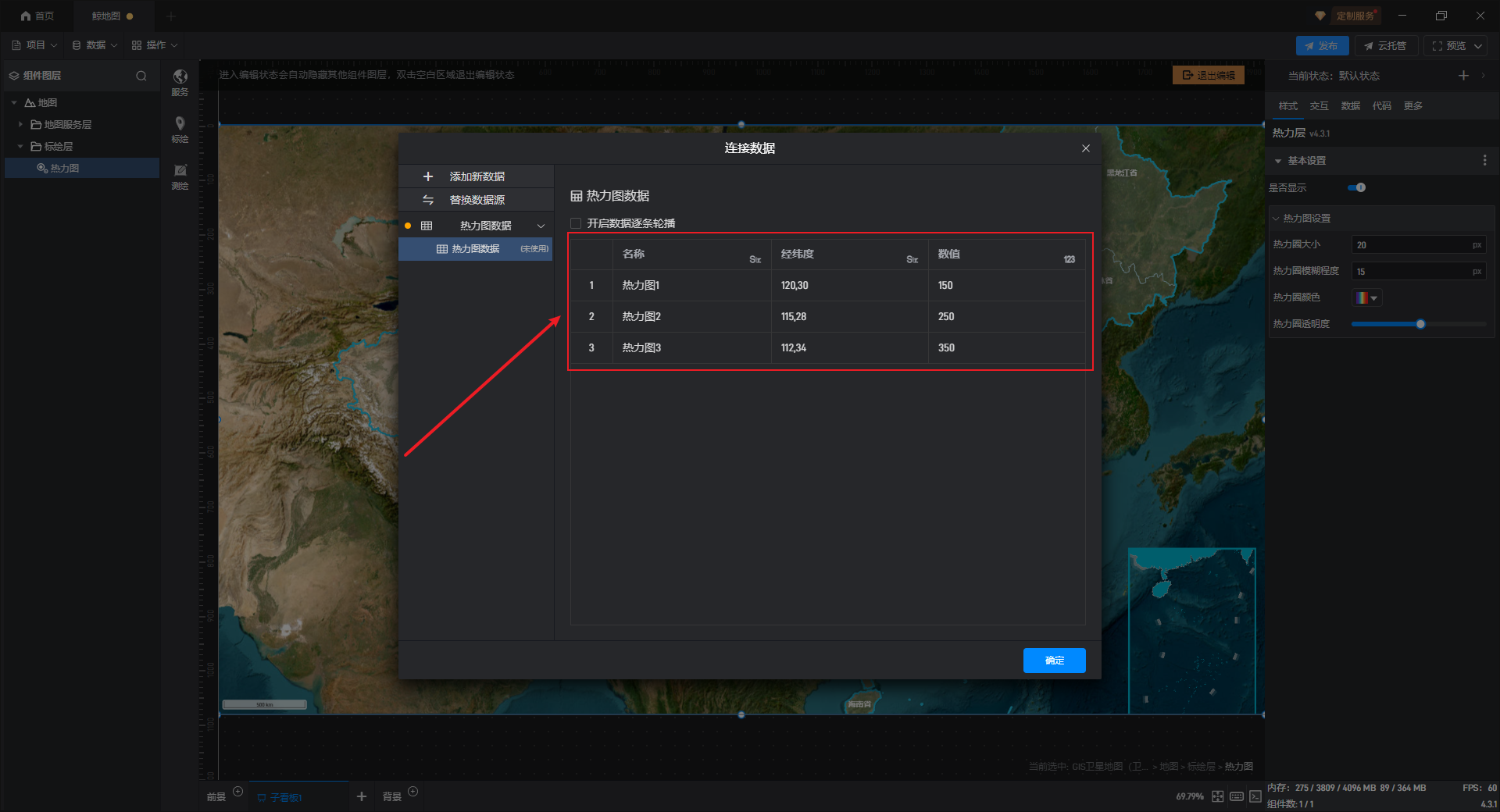Click the 服务 globe icon in sidebar
Image resolution: width=1500 pixels, height=812 pixels.
[180, 77]
